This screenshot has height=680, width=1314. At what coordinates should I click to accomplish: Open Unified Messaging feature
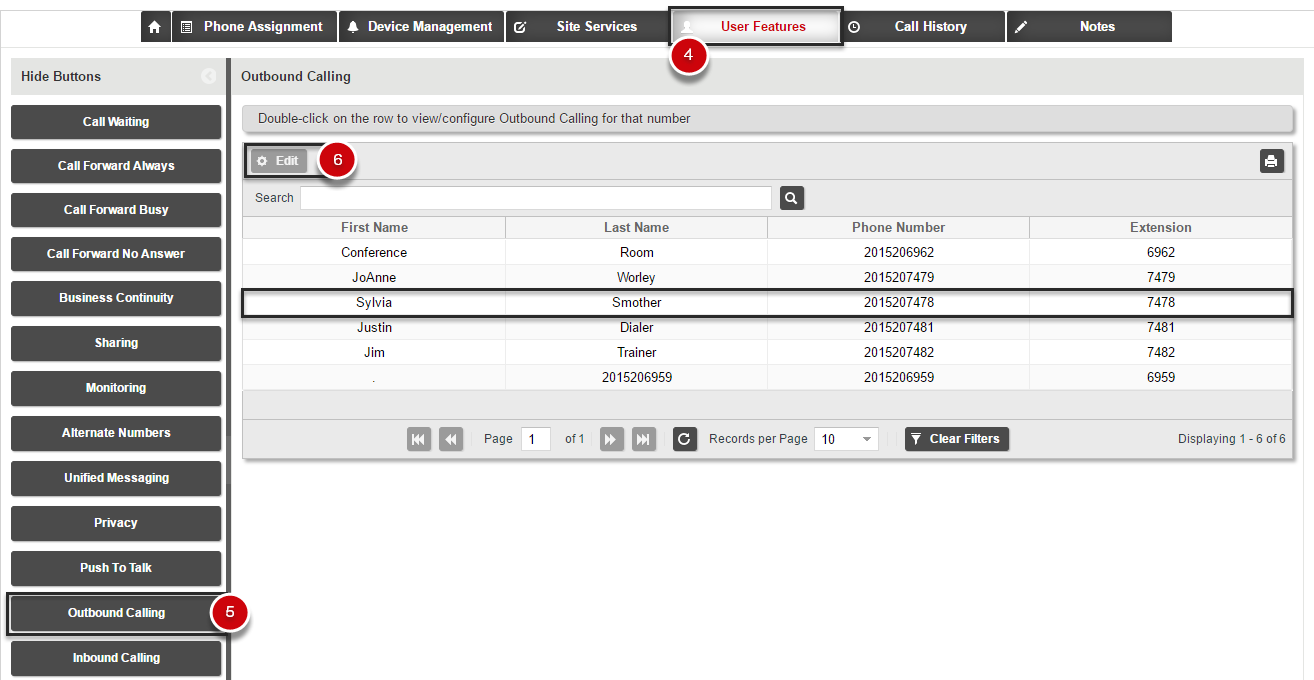click(116, 478)
